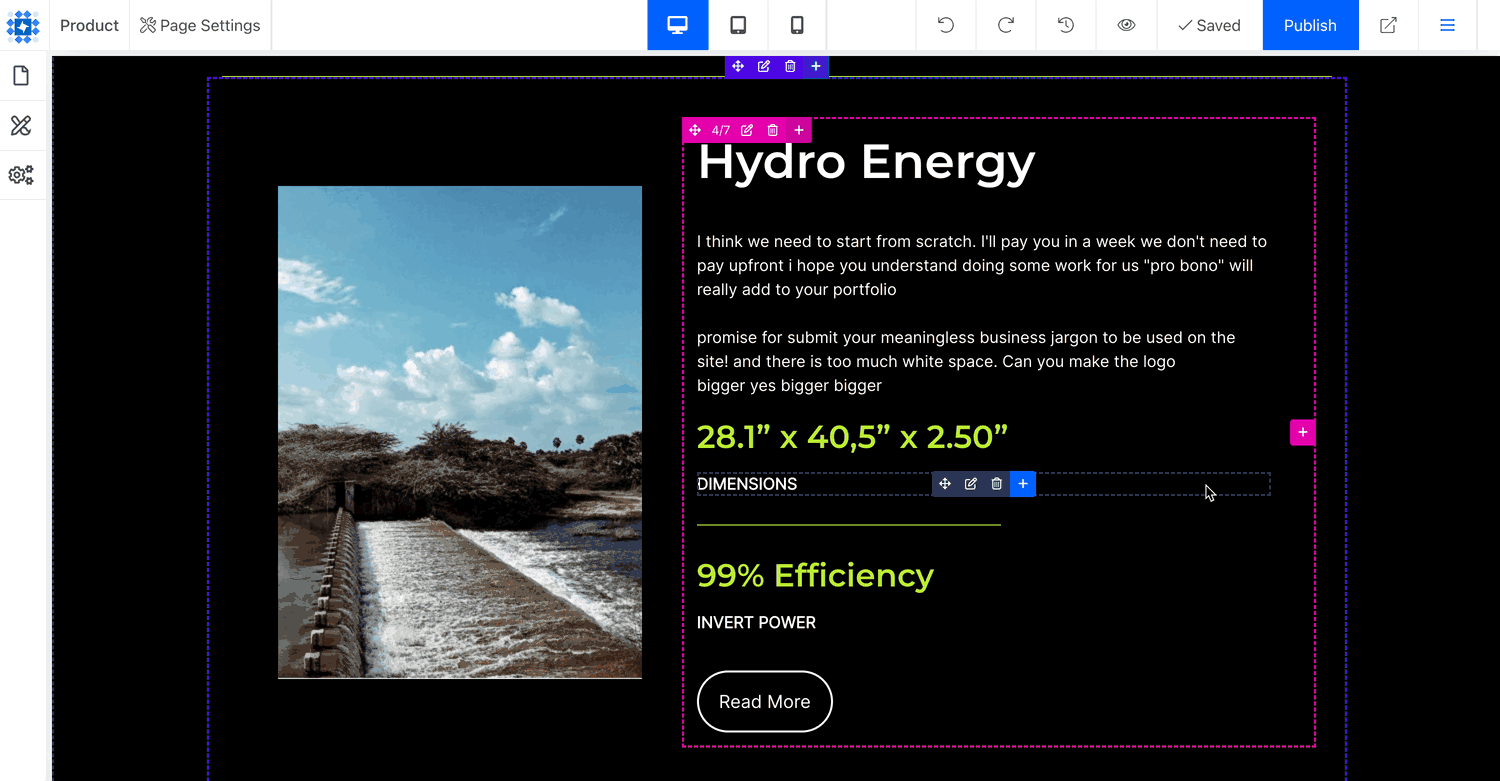Screen dimensions: 1500x781
Task: Move the DIMENSIONS element handle
Action: [945, 484]
